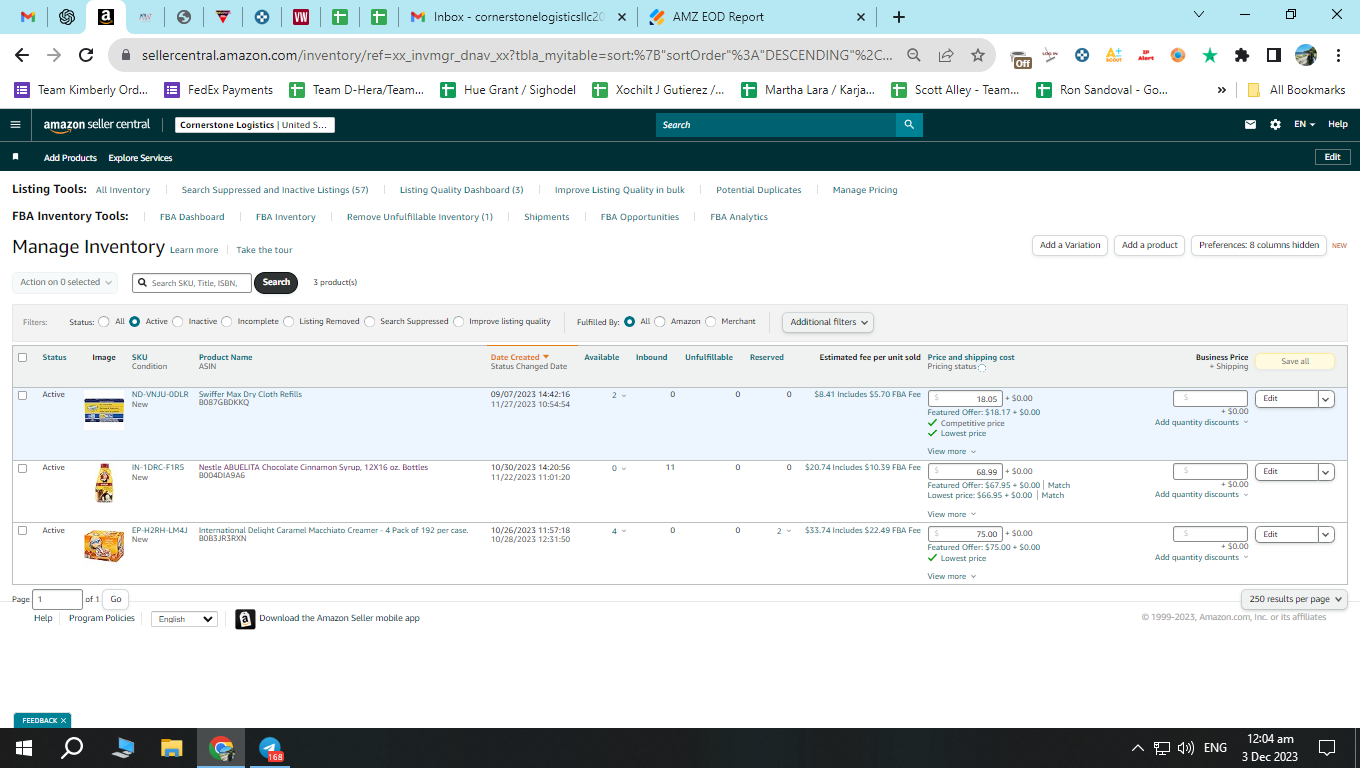Toggle the select-all checkbox in table header

coord(22,357)
